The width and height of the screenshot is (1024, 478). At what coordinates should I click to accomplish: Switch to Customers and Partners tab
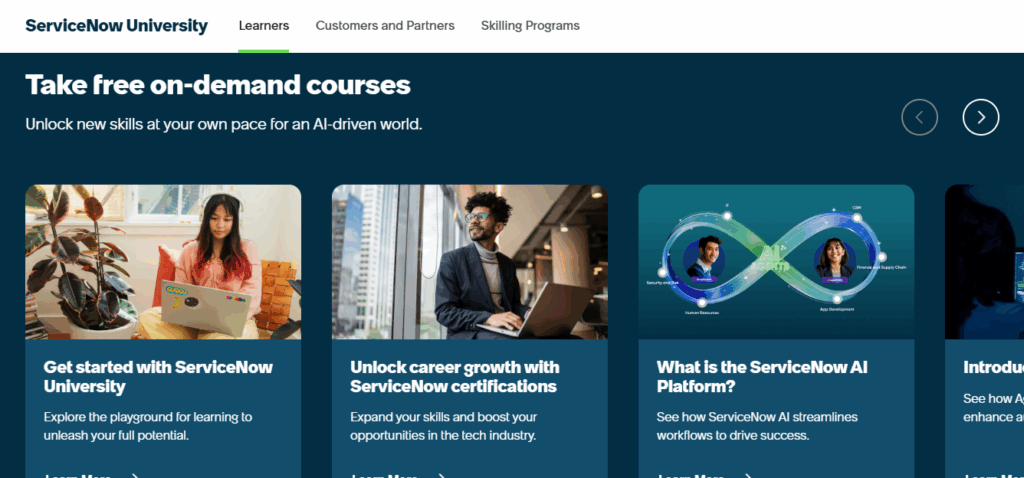(x=385, y=26)
